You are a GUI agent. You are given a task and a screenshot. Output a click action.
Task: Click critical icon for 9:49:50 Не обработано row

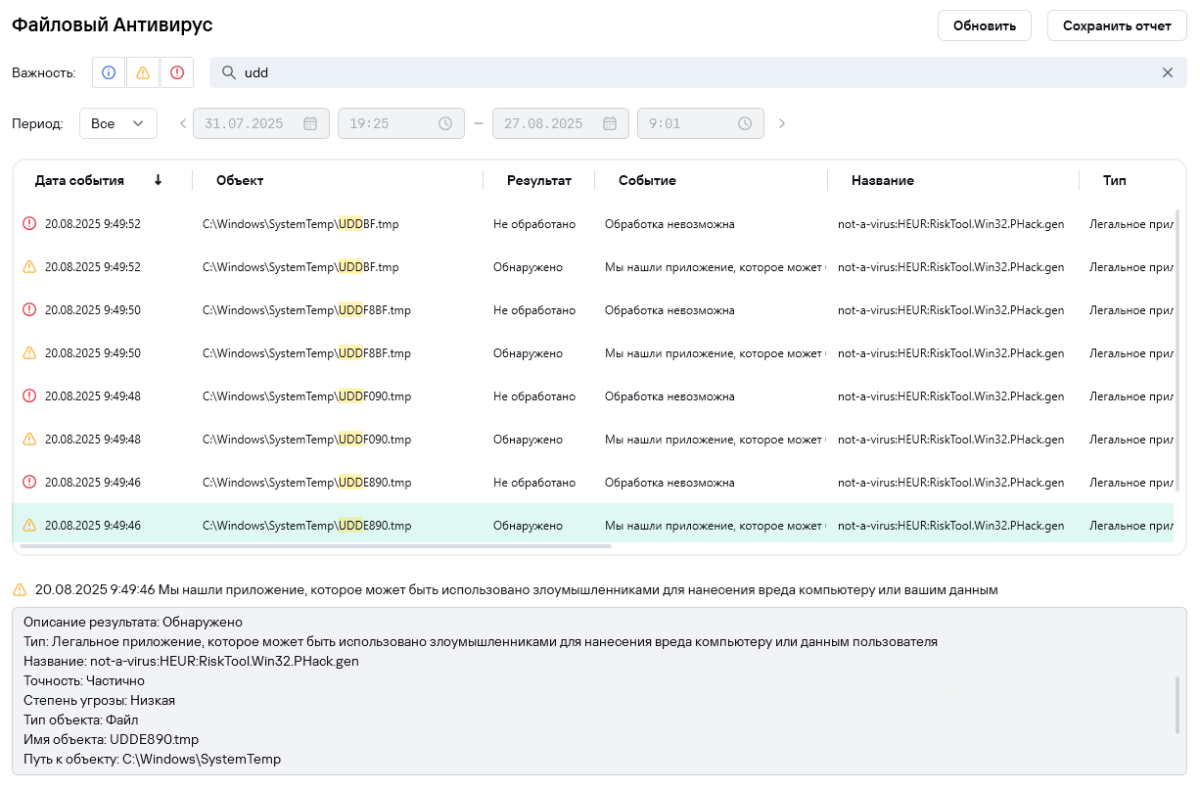point(29,310)
